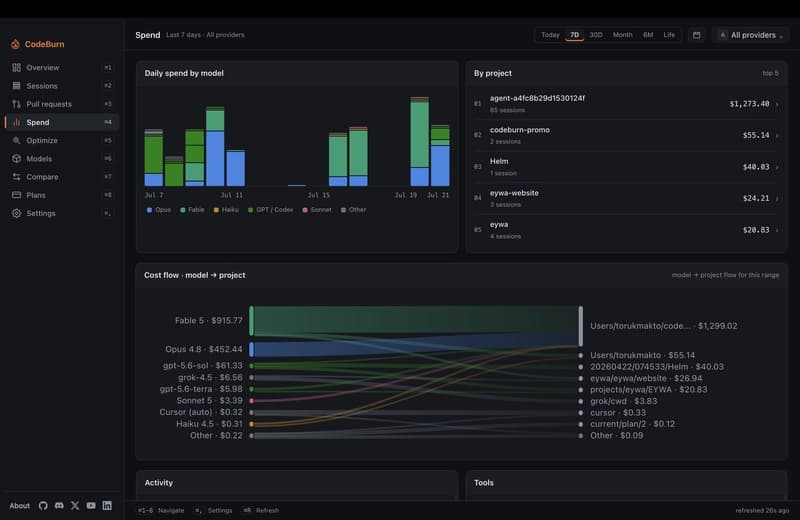Click Users/torukmakto/code... · $1,299.02 label
Screen dimensions: 800x520
[663, 326]
